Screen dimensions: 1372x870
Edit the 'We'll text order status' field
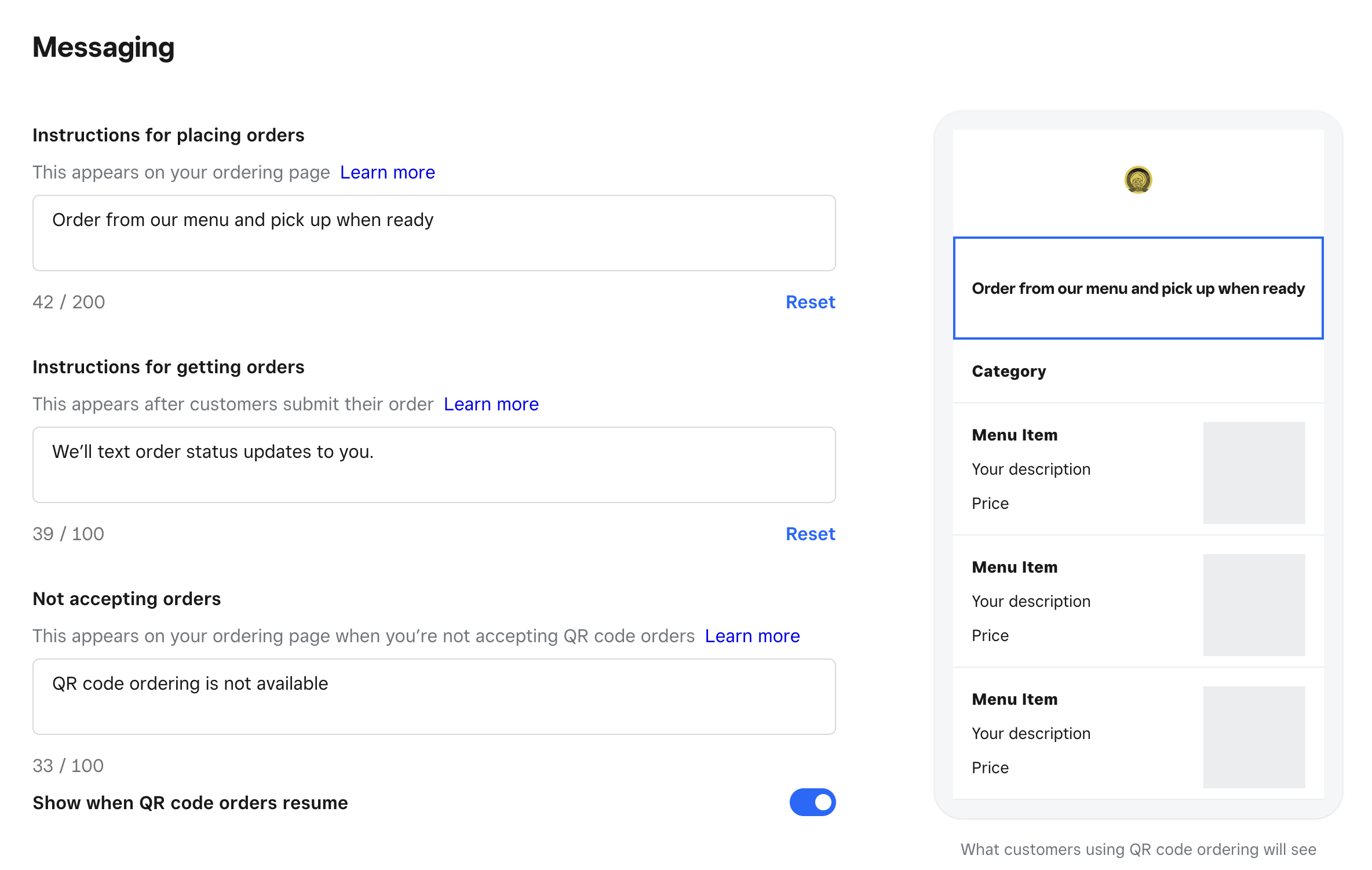coord(434,465)
